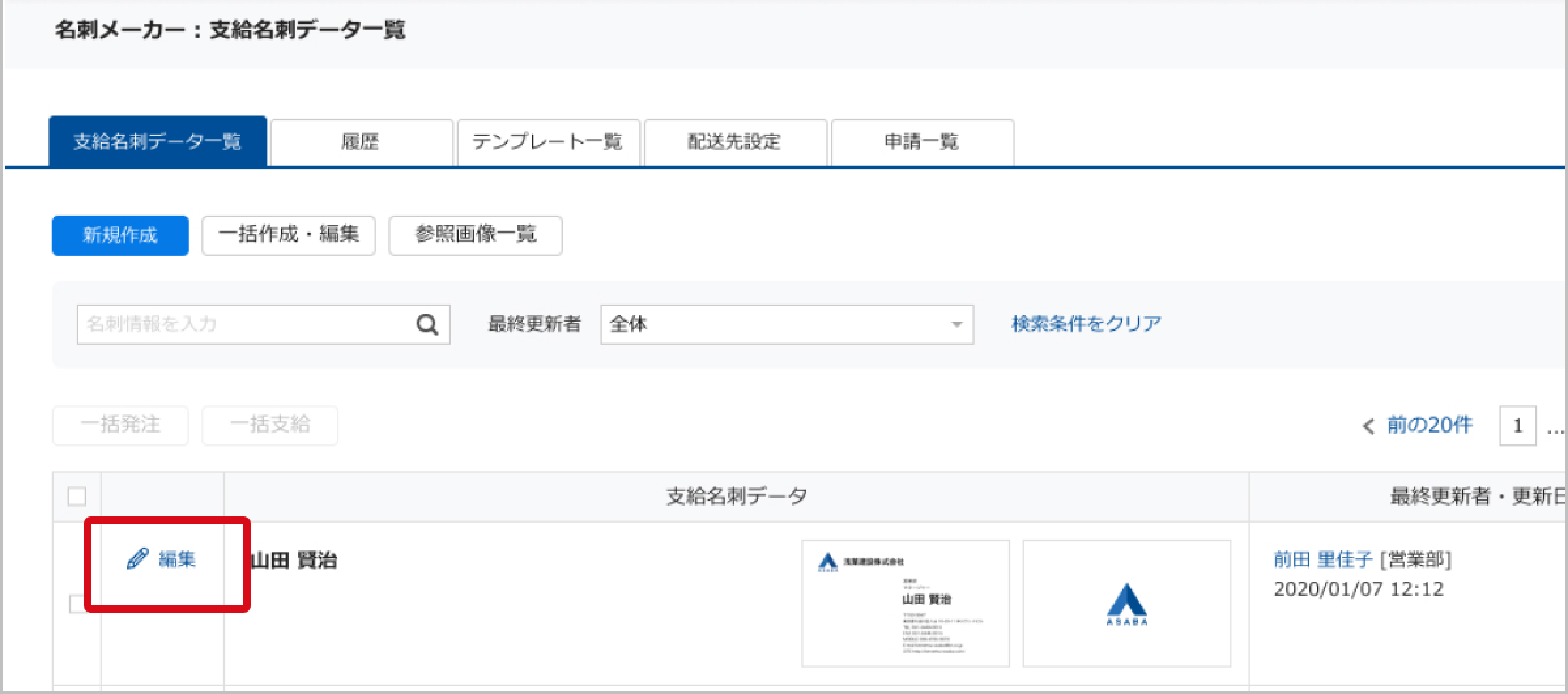This screenshot has height=694, width=1568.
Task: Open the ASABA logo back-side thumbnail
Action: 1126,603
